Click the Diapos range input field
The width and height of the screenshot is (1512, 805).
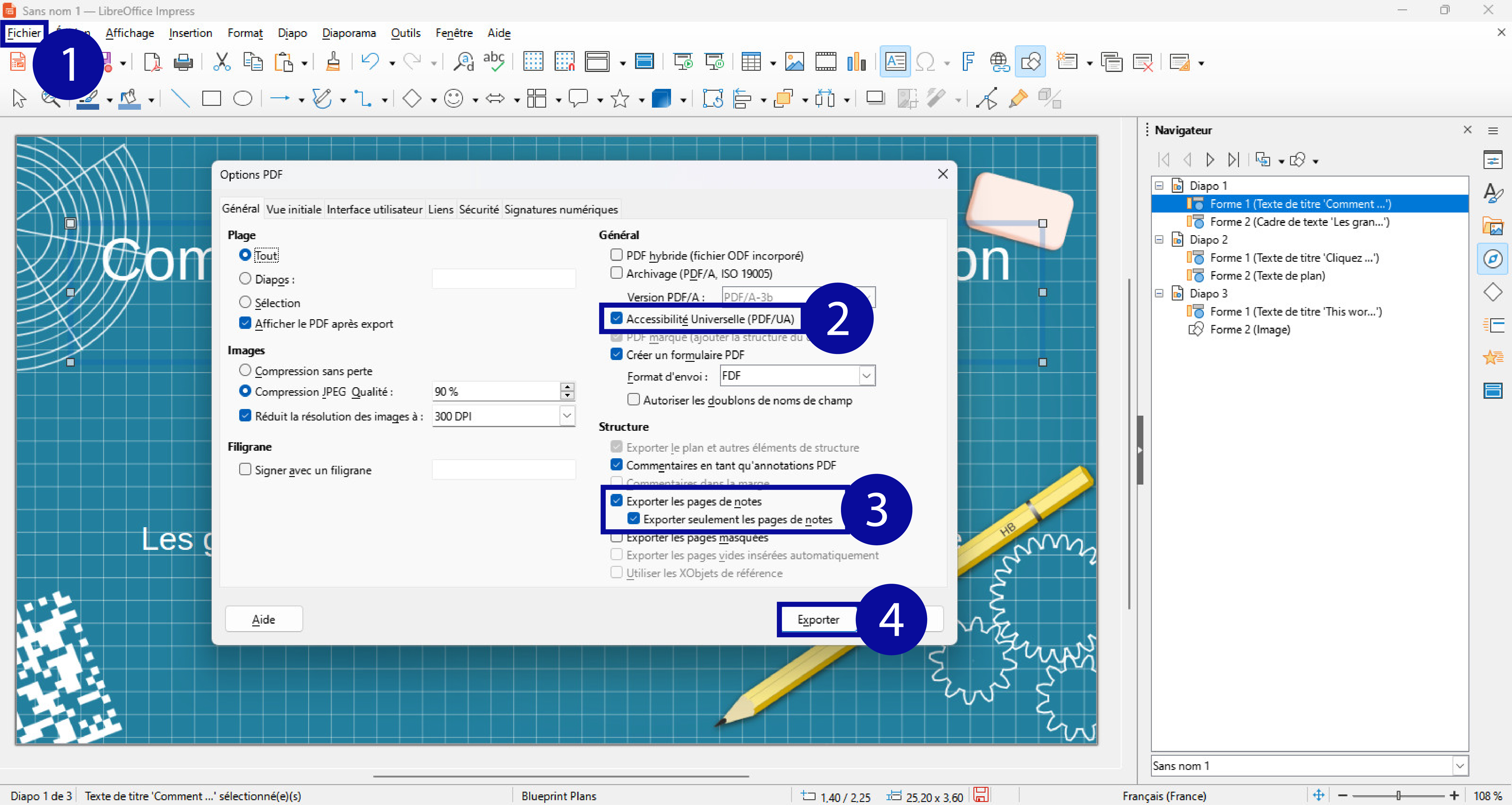coord(503,279)
